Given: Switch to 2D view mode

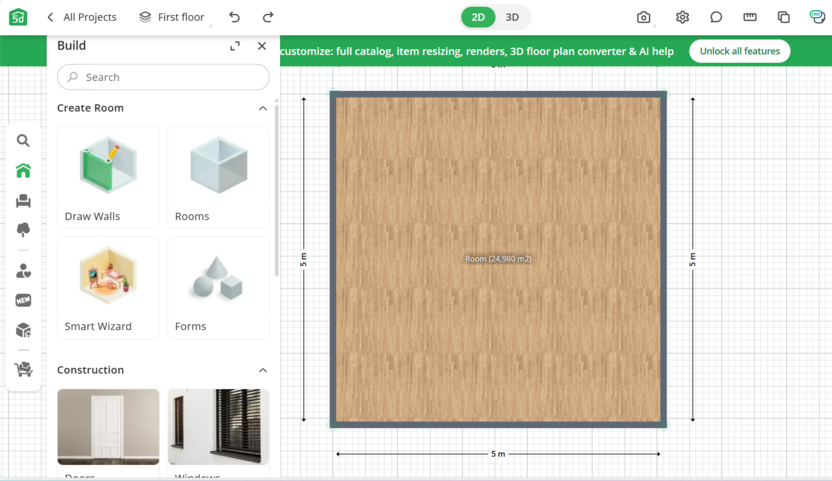Looking at the screenshot, I should [x=478, y=17].
